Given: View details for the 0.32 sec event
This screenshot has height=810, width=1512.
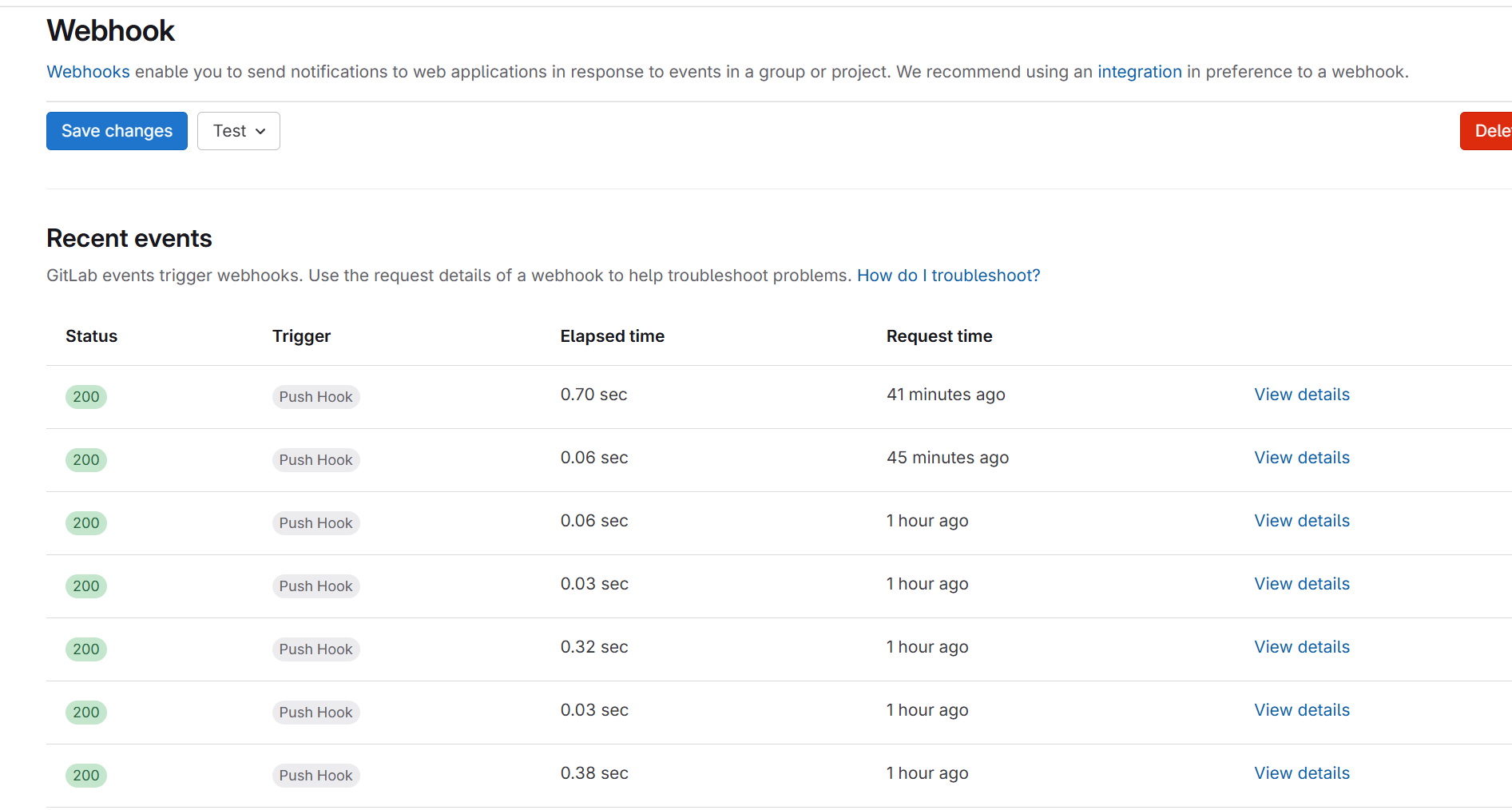Looking at the screenshot, I should (x=1301, y=647).
